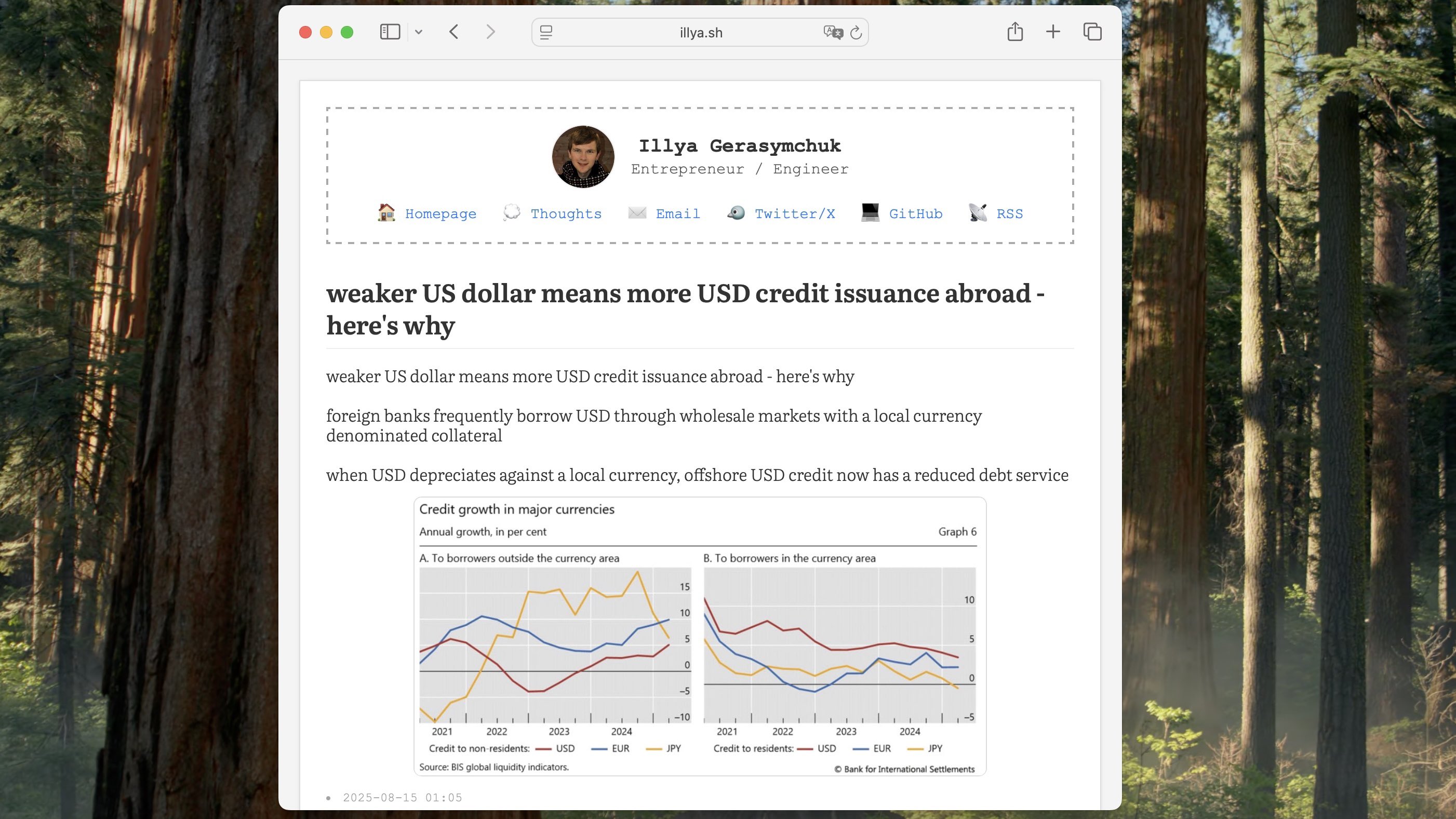Open the Share sheet icon
Image resolution: width=1456 pixels, height=819 pixels.
point(1014,32)
